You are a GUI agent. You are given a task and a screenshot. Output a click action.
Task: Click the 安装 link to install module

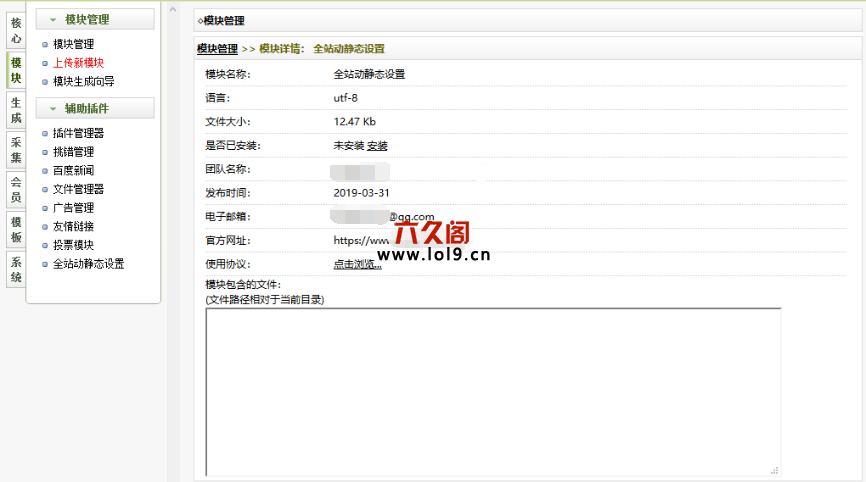pyautogui.click(x=377, y=146)
